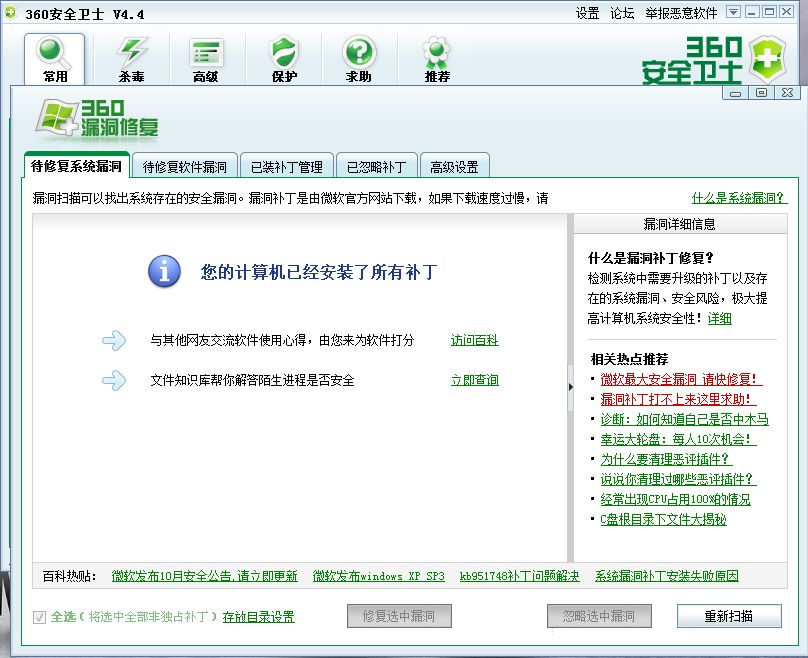808x658 pixels.
Task: Open 说说你清理过哪些恶评插件? link
Action: click(678, 479)
